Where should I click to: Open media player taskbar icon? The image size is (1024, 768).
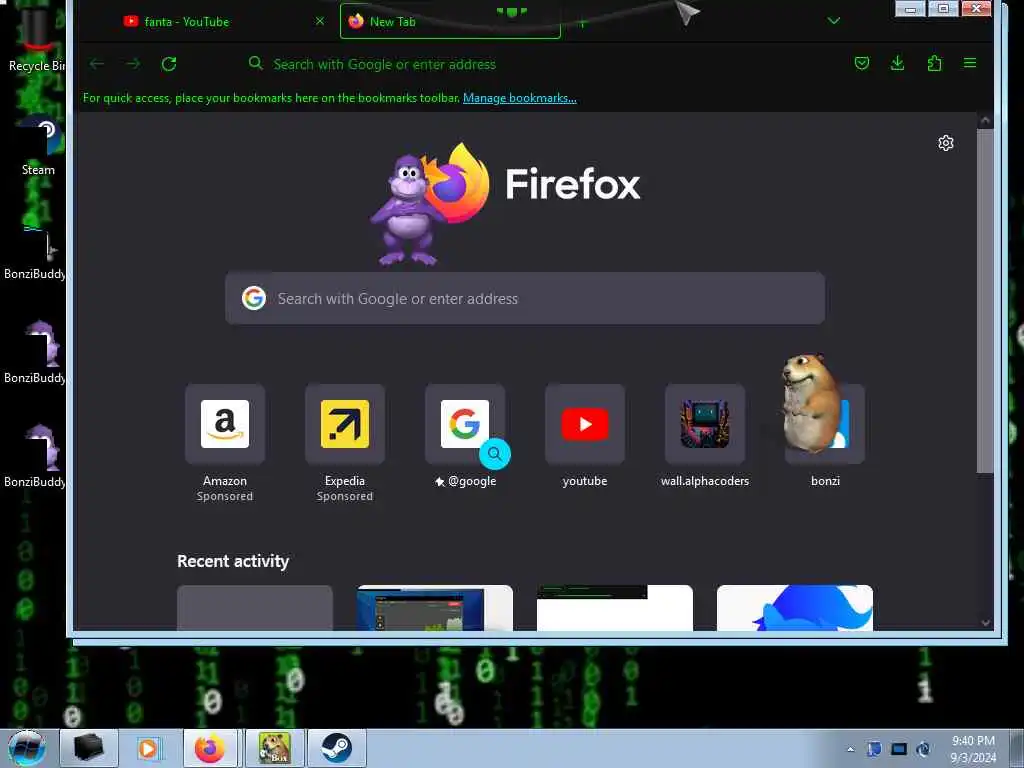[x=148, y=748]
